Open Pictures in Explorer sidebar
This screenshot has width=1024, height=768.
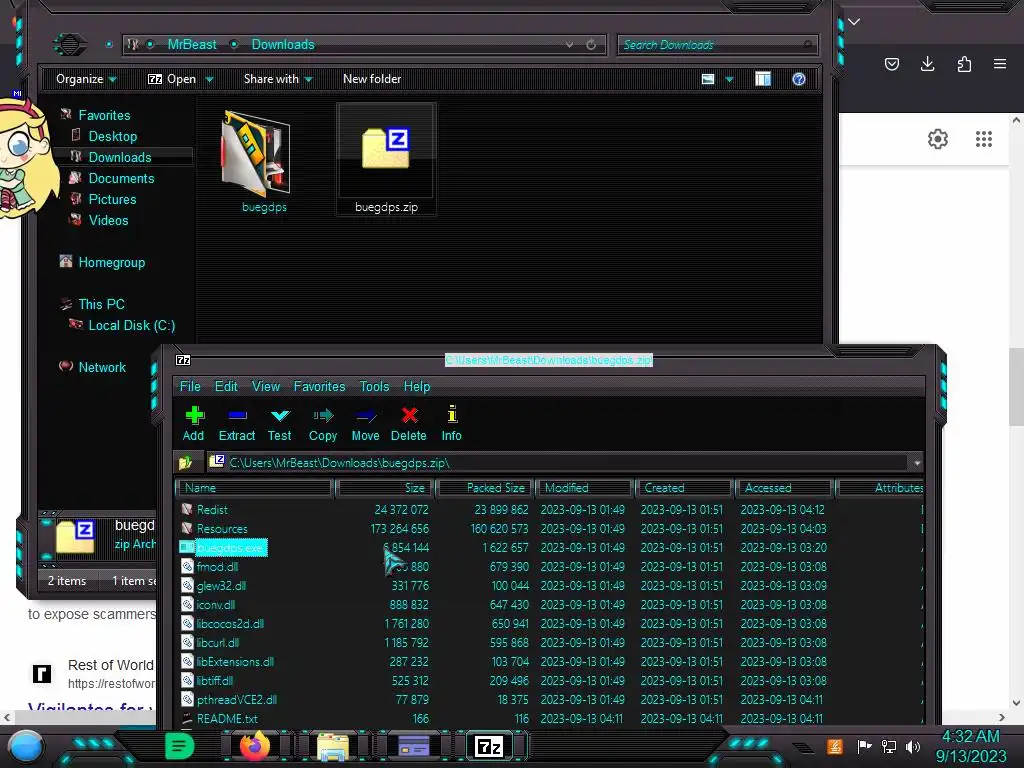coord(112,199)
